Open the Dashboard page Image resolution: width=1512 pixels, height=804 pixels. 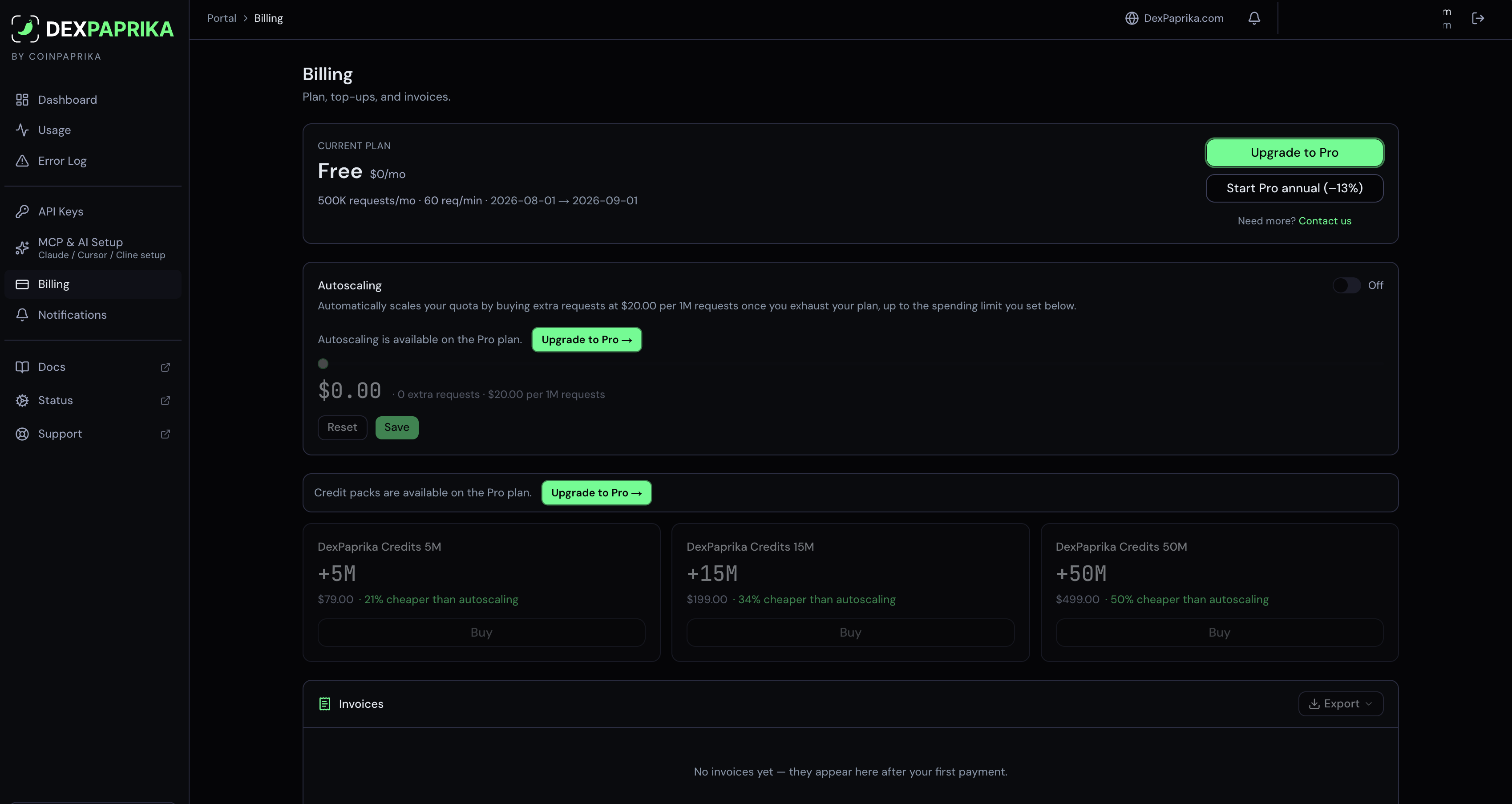(93, 100)
